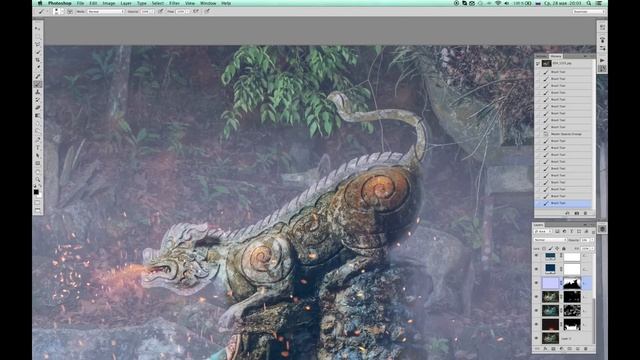Hide the teal-tinted thumbnail layer
The width and height of the screenshot is (640, 360).
(x=537, y=310)
